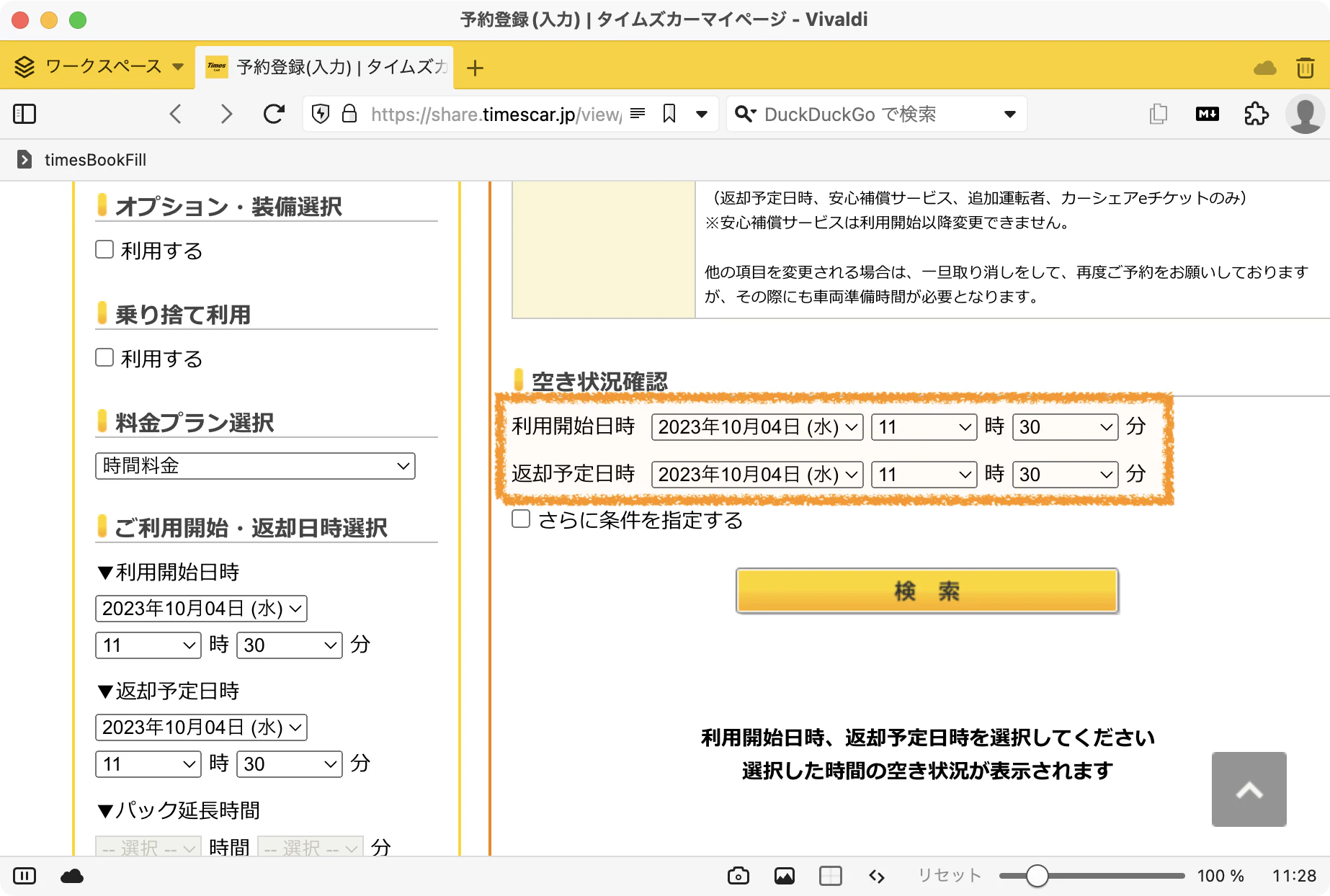The image size is (1330, 896).
Task: Tile tabs icon in status bar
Action: (831, 876)
